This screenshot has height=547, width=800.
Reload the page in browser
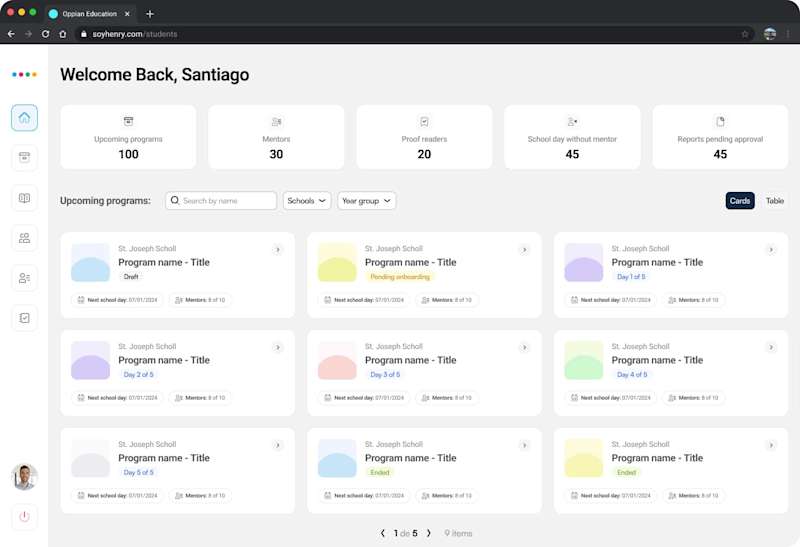pos(45,34)
